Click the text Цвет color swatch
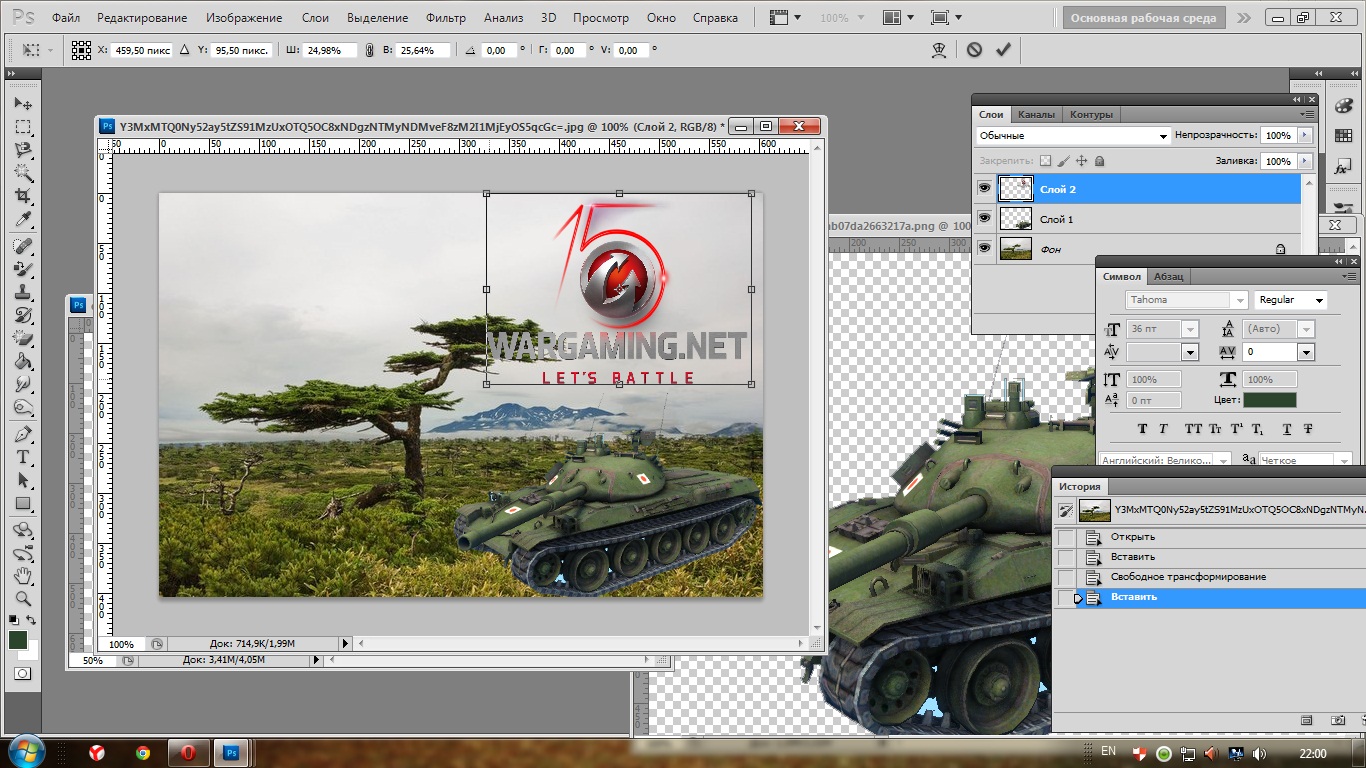Screen dimensions: 1366x768 [x=1269, y=400]
